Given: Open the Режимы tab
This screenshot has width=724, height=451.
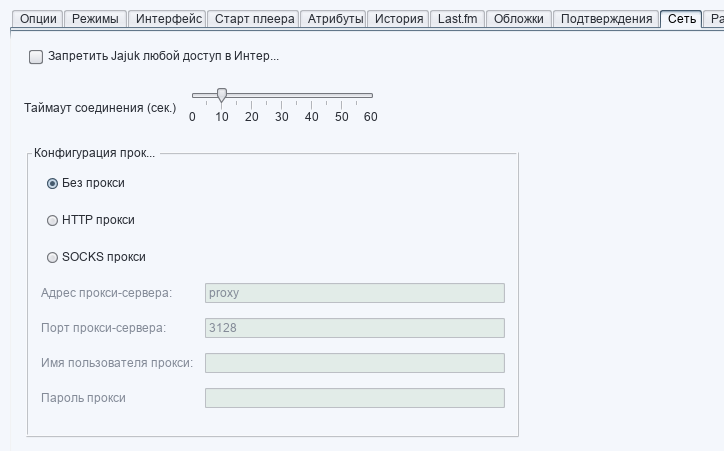Looking at the screenshot, I should pyautogui.click(x=96, y=19).
